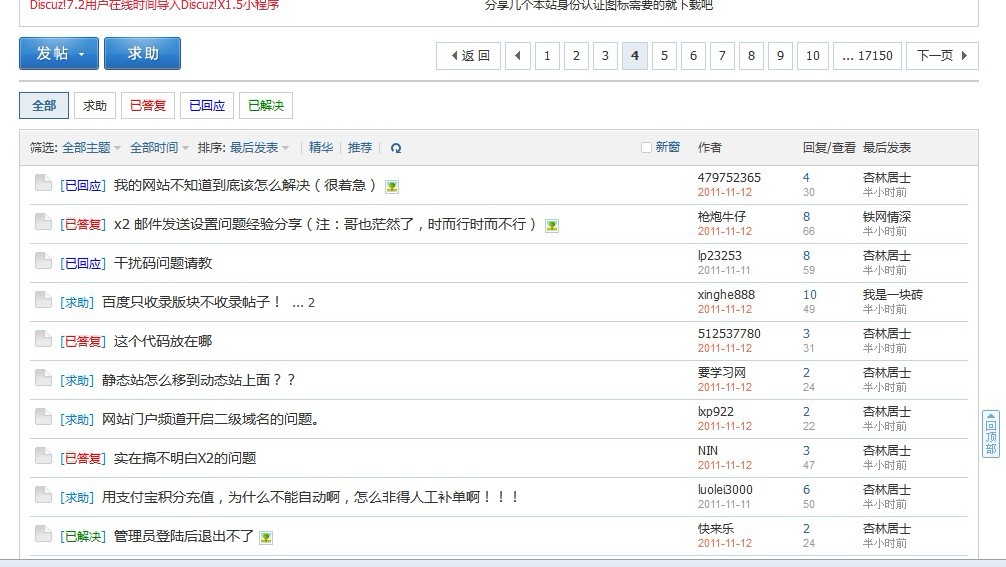Click the red Discuz!7.2 用户在线时间 link at top
The width and height of the screenshot is (1006, 567).
pos(155,5)
